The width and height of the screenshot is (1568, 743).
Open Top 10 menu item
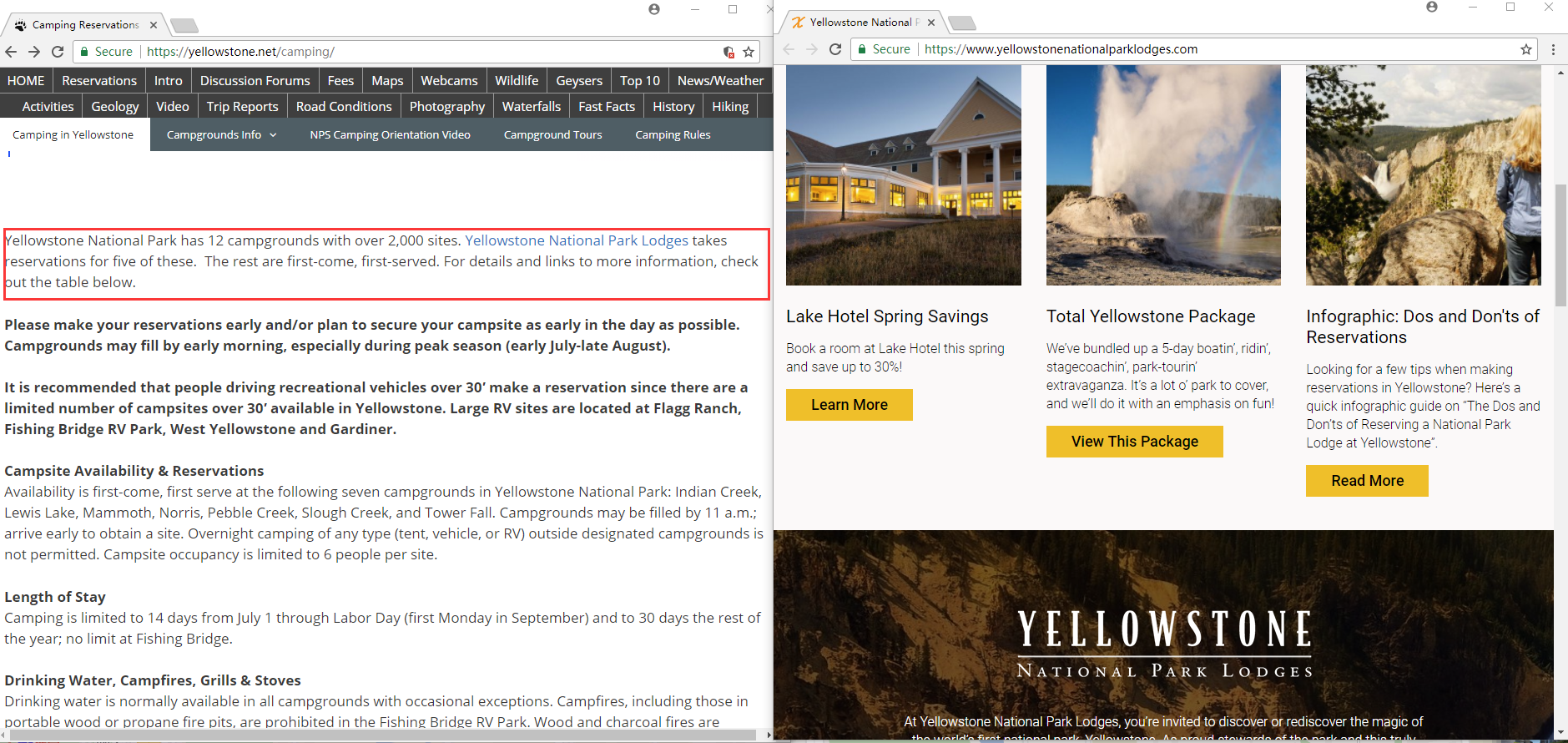[x=640, y=81]
